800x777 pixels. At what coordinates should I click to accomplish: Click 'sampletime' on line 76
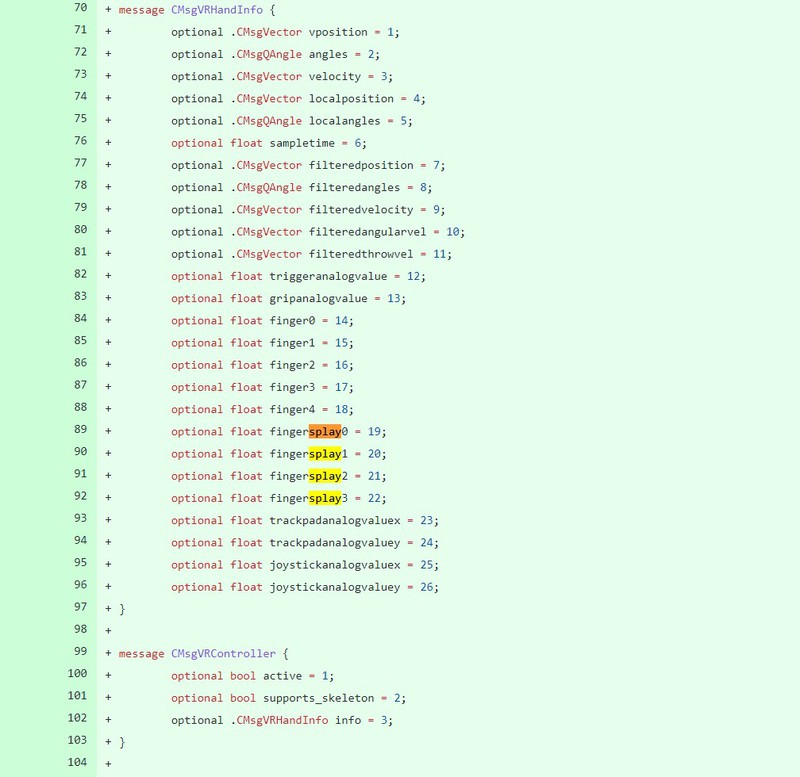(302, 143)
